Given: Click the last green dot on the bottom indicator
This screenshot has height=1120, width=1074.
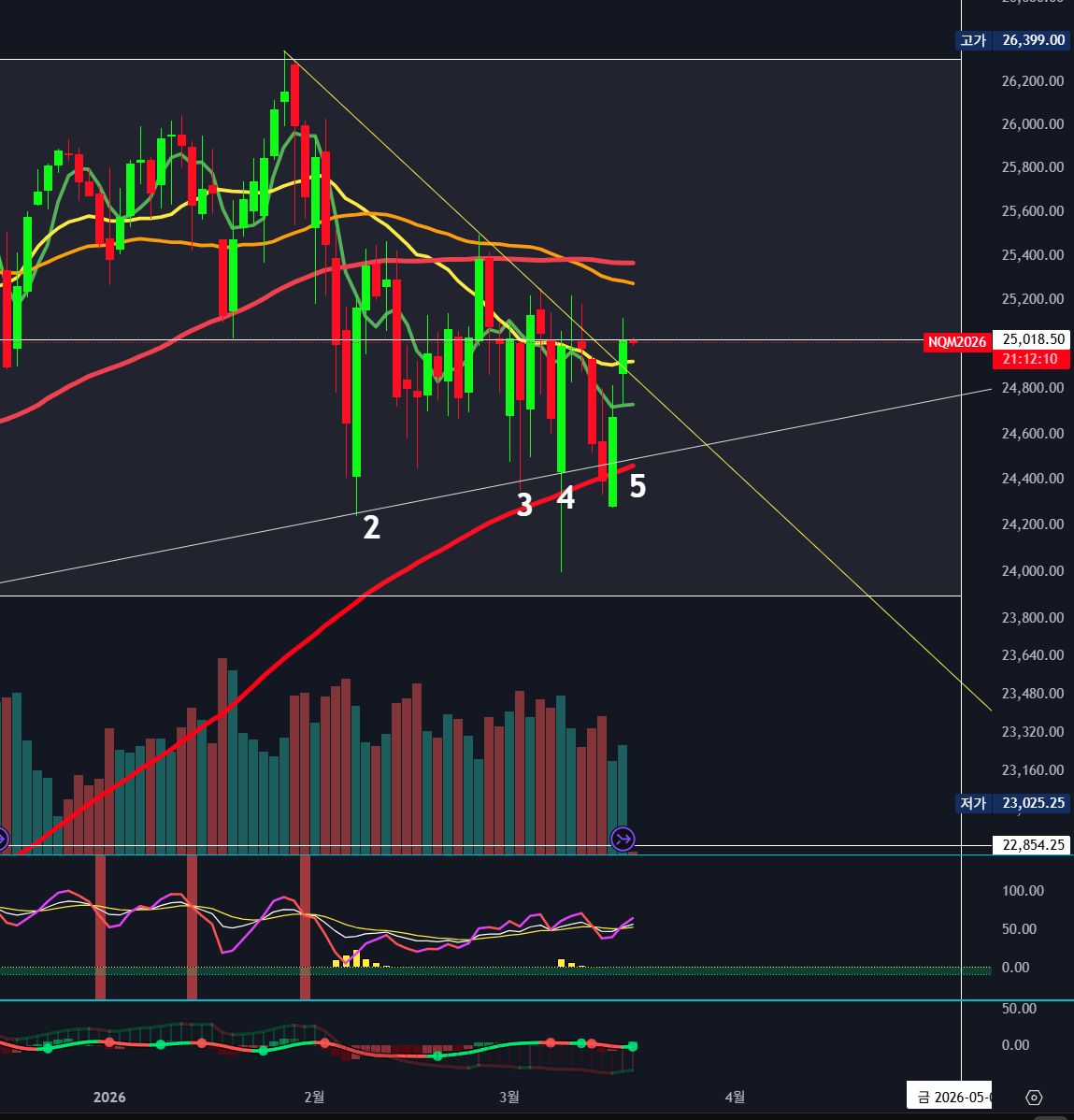Looking at the screenshot, I should click(633, 1046).
